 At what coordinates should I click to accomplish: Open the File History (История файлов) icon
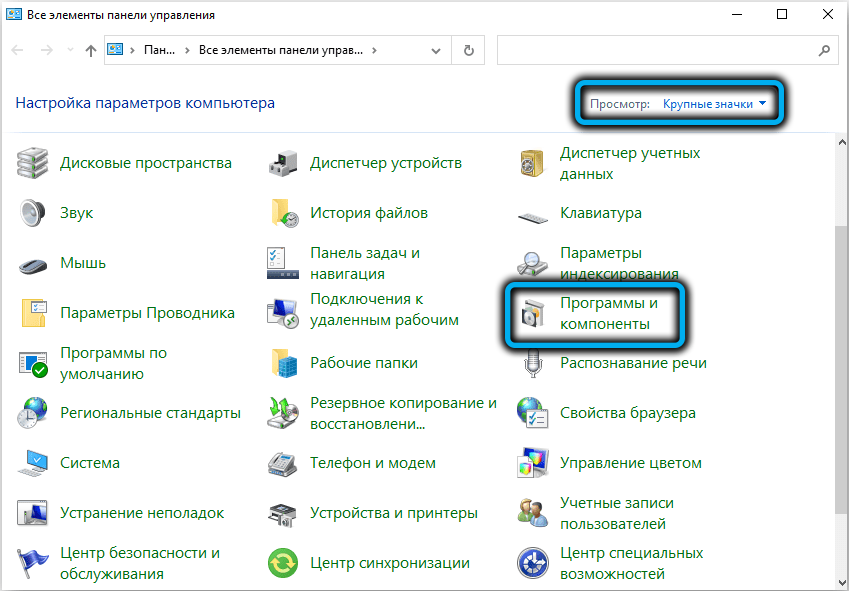(284, 213)
